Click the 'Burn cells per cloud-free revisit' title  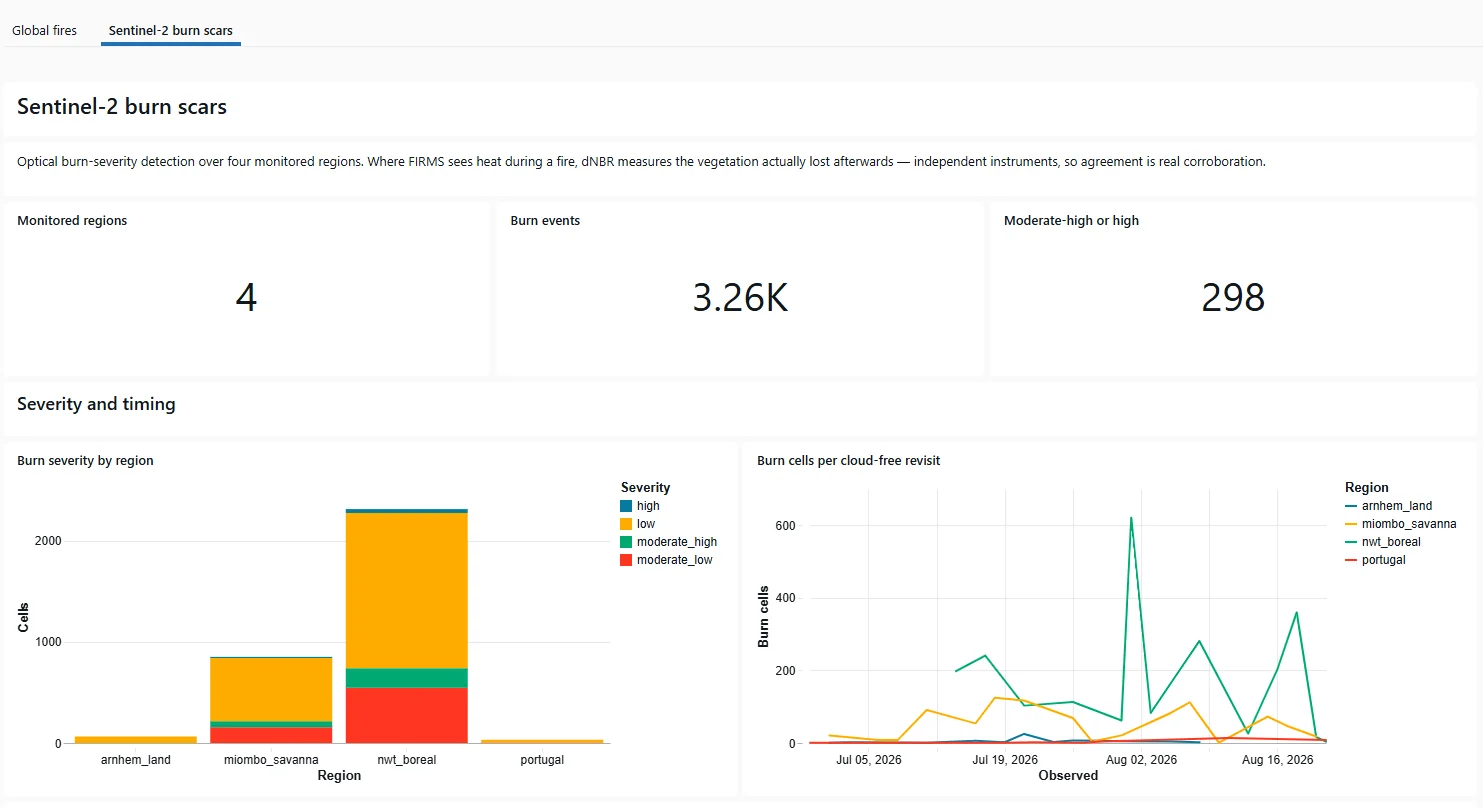pyautogui.click(x=849, y=461)
